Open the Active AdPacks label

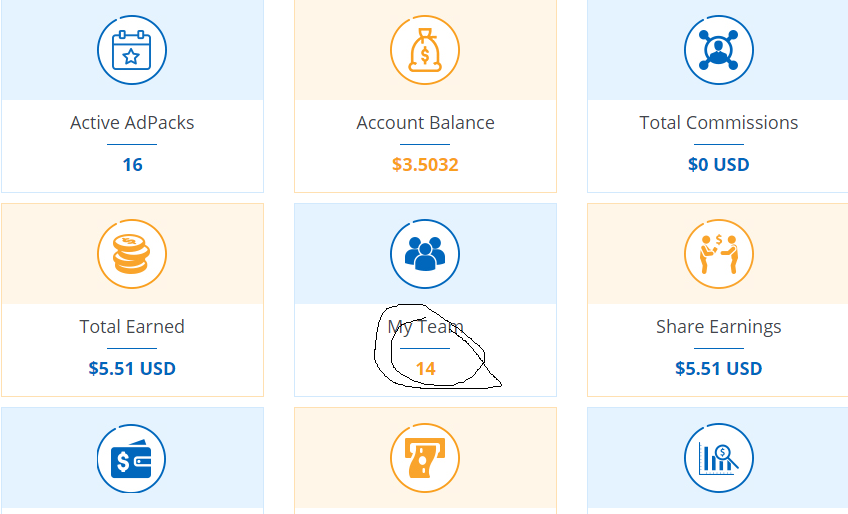click(132, 123)
